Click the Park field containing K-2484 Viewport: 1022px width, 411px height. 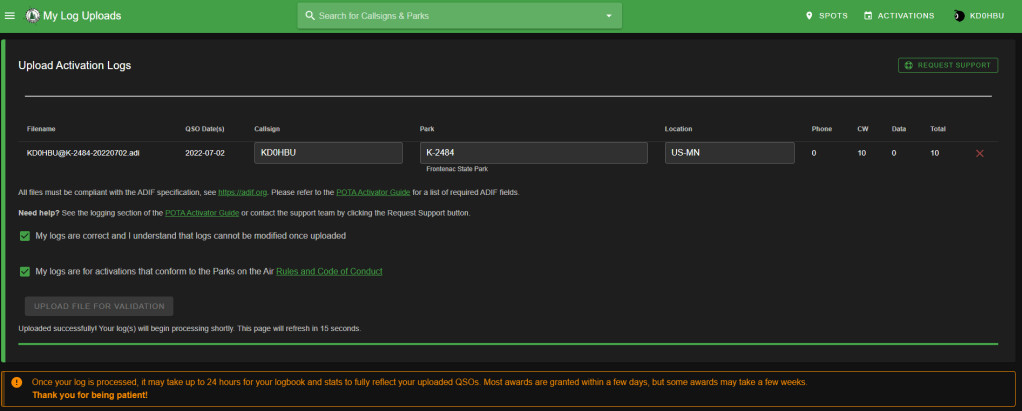click(x=534, y=153)
